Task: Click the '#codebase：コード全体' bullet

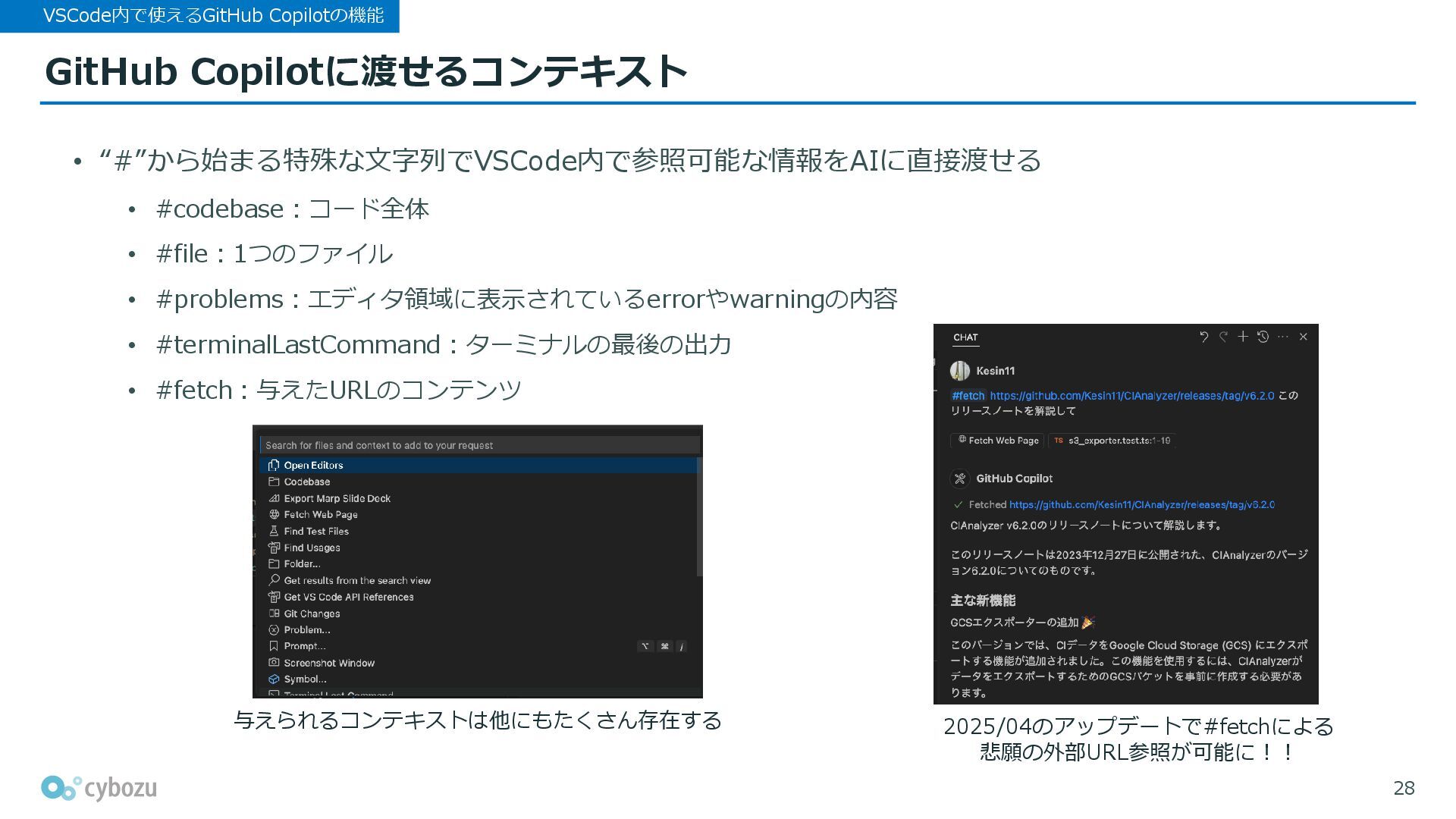Action: (x=293, y=209)
